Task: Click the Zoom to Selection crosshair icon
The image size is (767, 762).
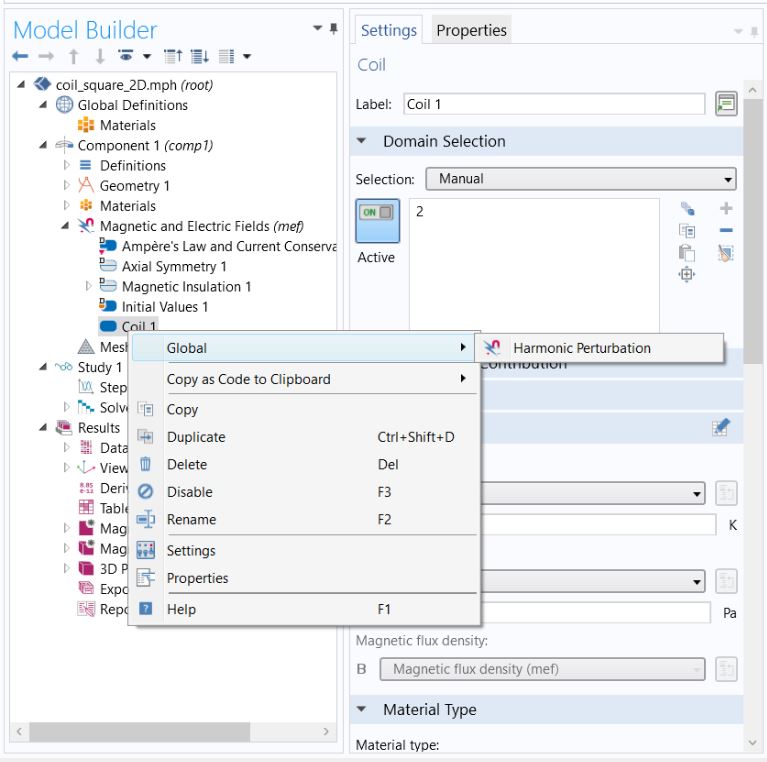Action: (687, 275)
